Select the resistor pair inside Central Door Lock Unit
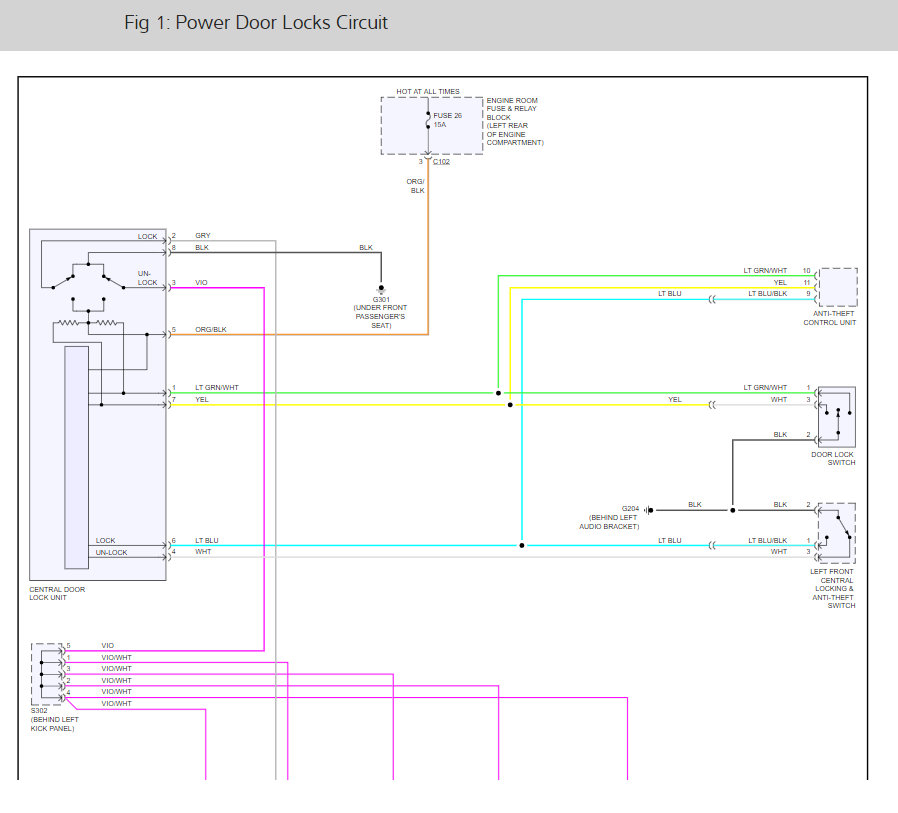Screen dimensions: 898x813 [88, 323]
